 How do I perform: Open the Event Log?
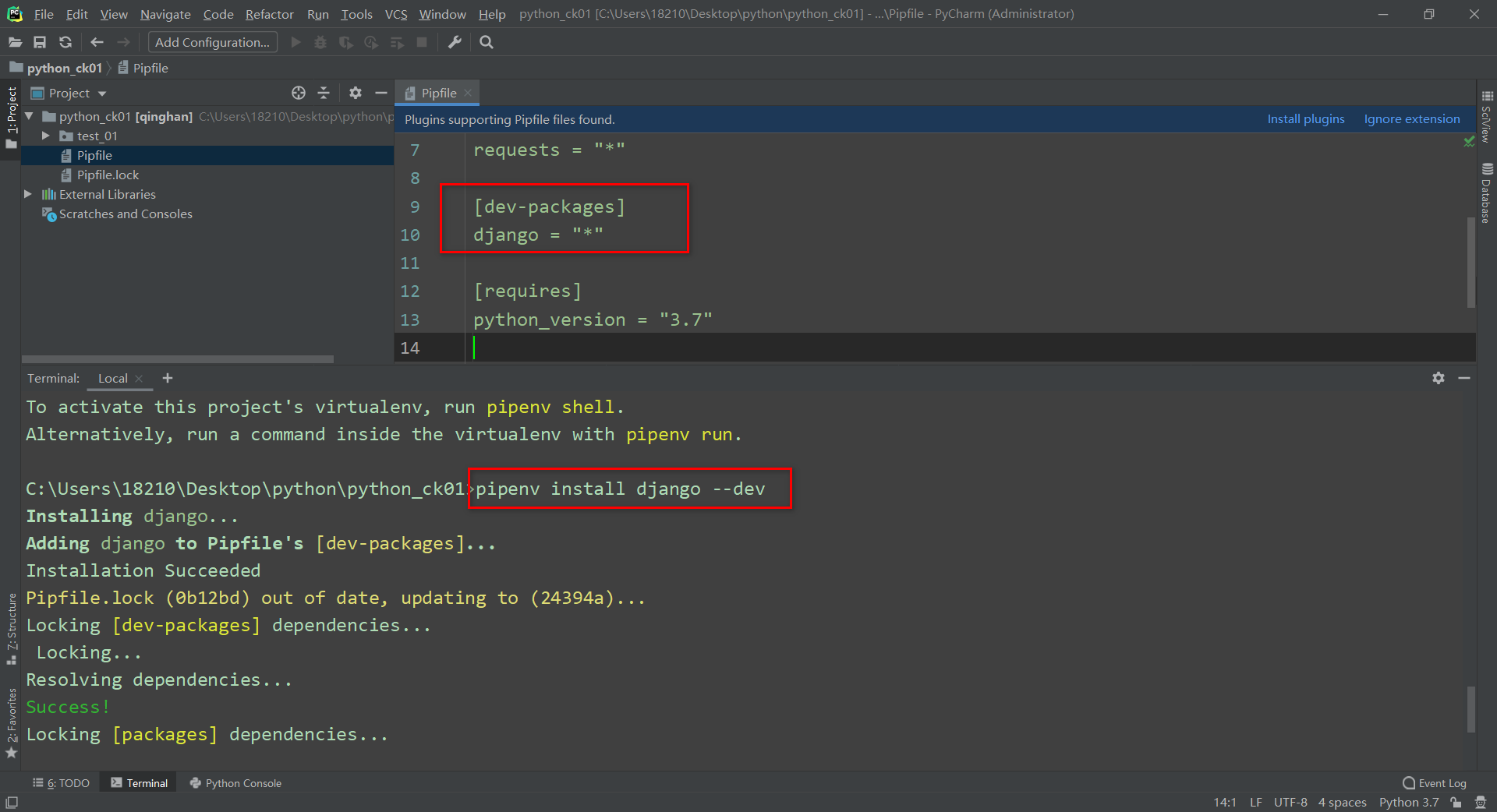[1435, 783]
